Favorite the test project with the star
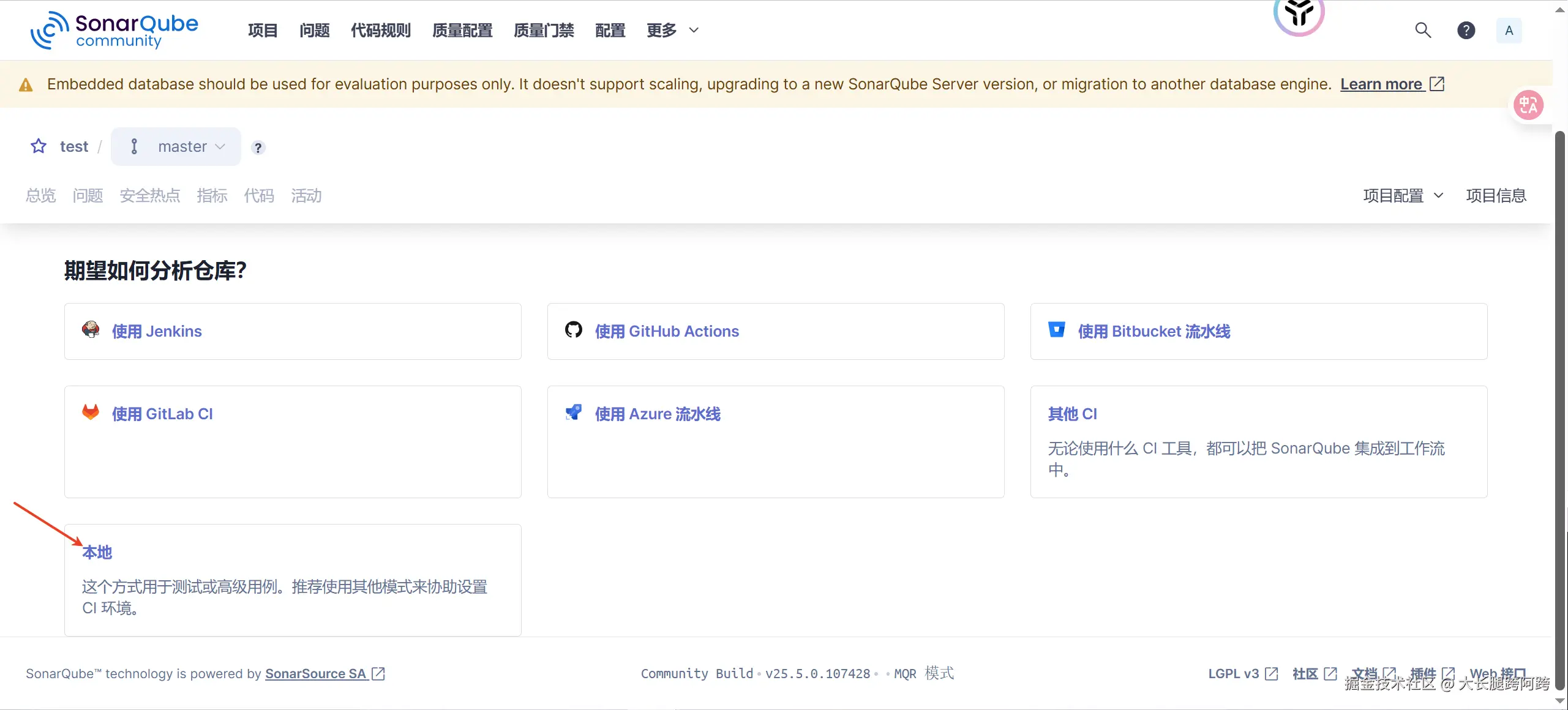The width and height of the screenshot is (1568, 710). [x=39, y=146]
